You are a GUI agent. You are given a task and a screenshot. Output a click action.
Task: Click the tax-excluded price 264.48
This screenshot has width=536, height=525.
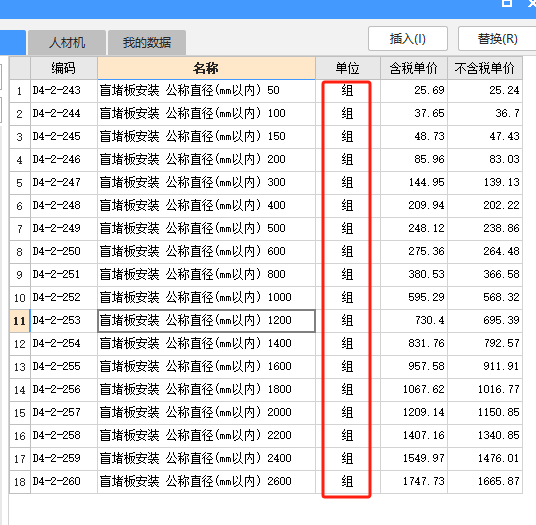click(485, 252)
